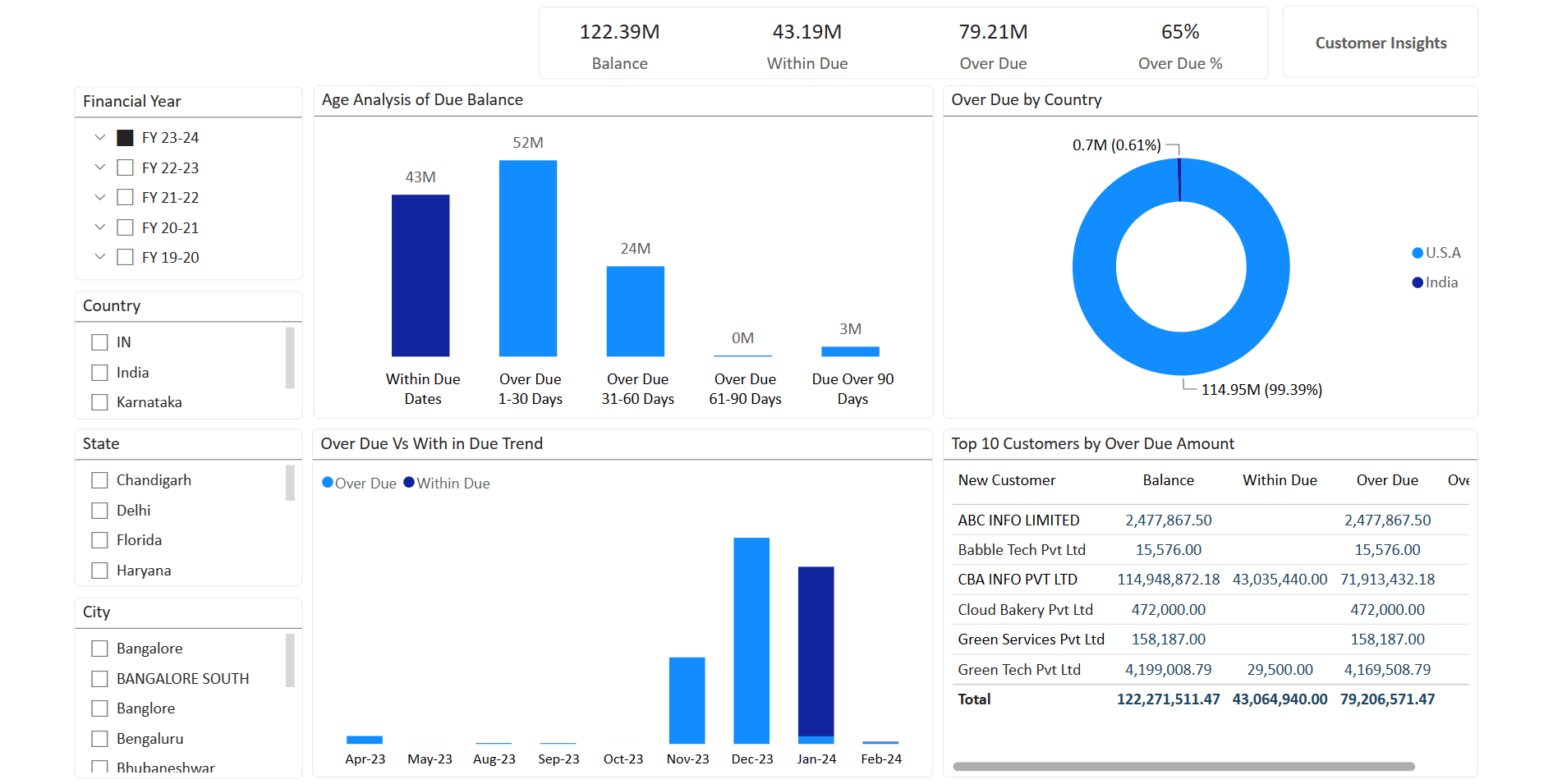Sort table by Balance column header
This screenshot has height=784, width=1553.
point(1169,480)
